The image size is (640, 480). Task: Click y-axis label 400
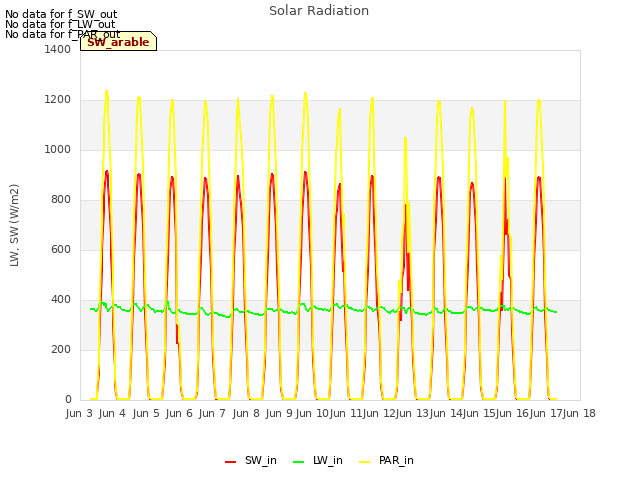click(61, 300)
